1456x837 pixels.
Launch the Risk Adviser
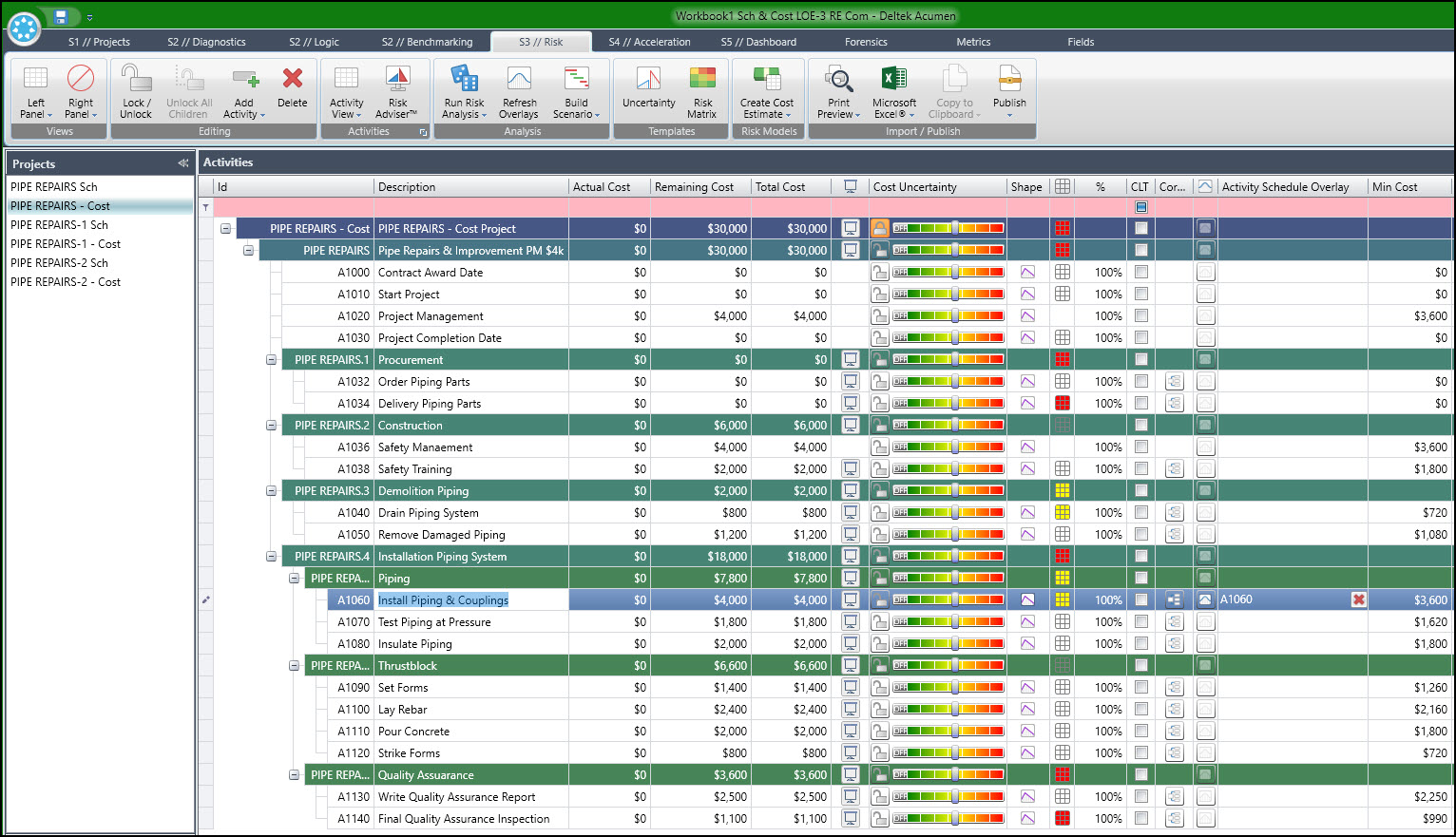pyautogui.click(x=396, y=92)
